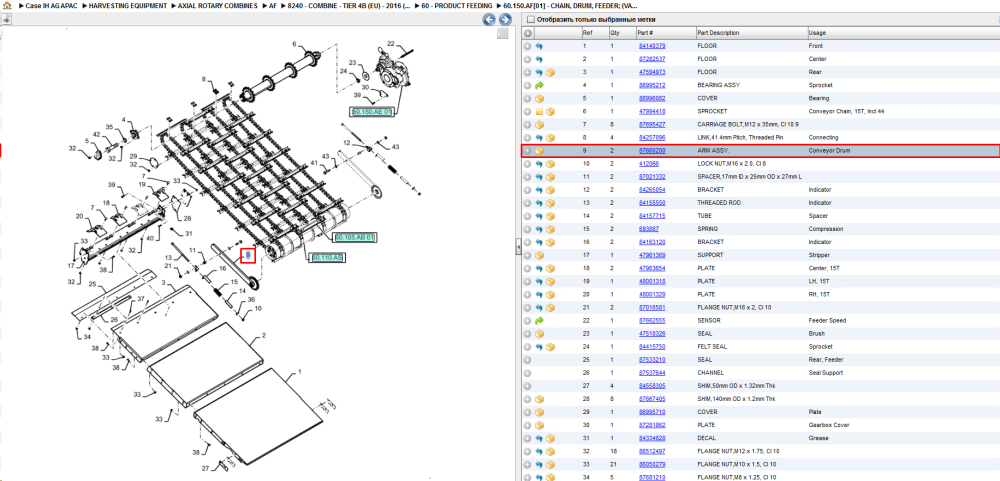Select 'SHIM,140mm OD x 1.2mm Thk' description
This screenshot has width=1000, height=481.
[737, 399]
